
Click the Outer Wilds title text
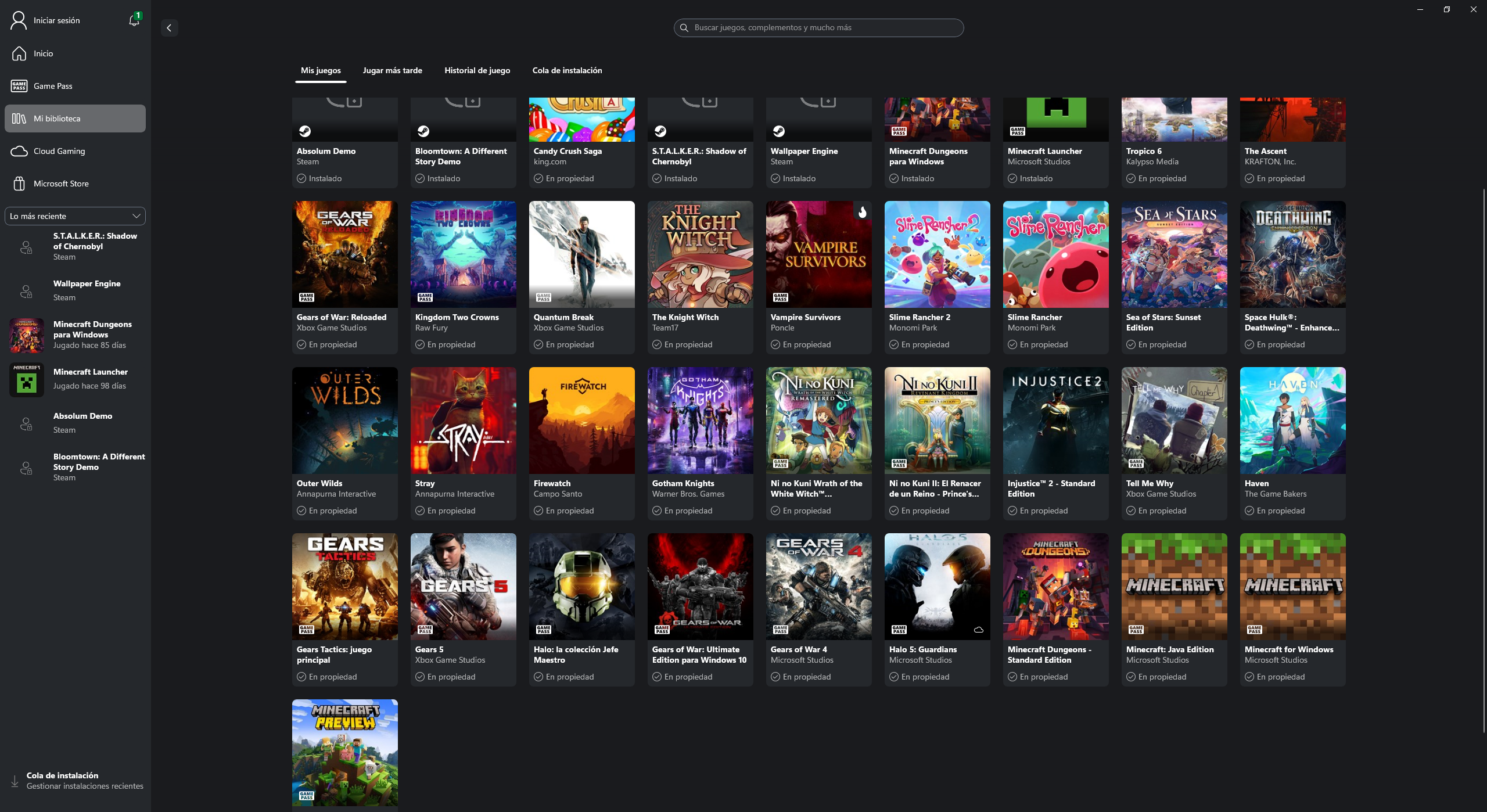tap(319, 483)
